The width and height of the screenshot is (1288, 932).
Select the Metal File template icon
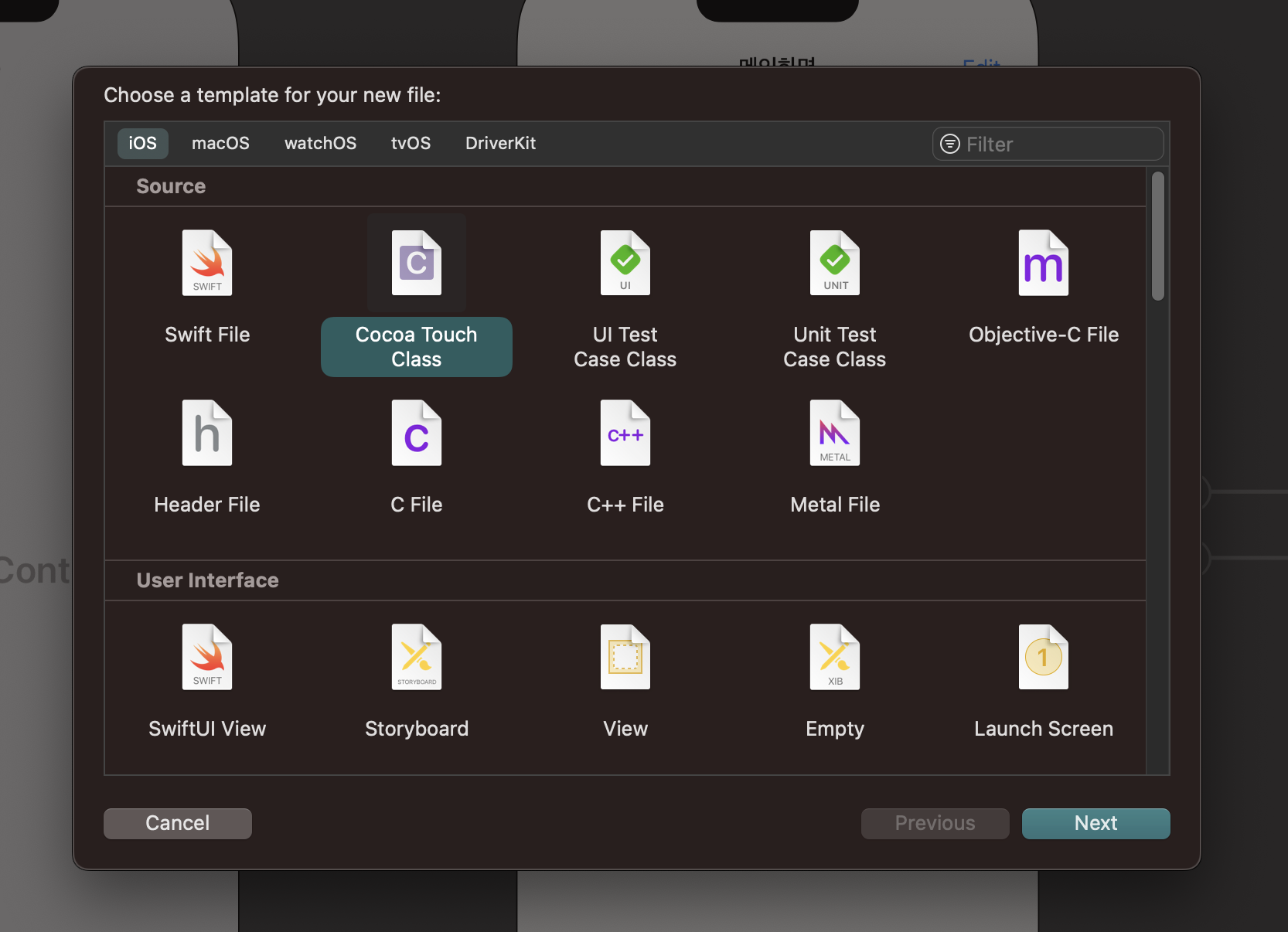(x=835, y=433)
